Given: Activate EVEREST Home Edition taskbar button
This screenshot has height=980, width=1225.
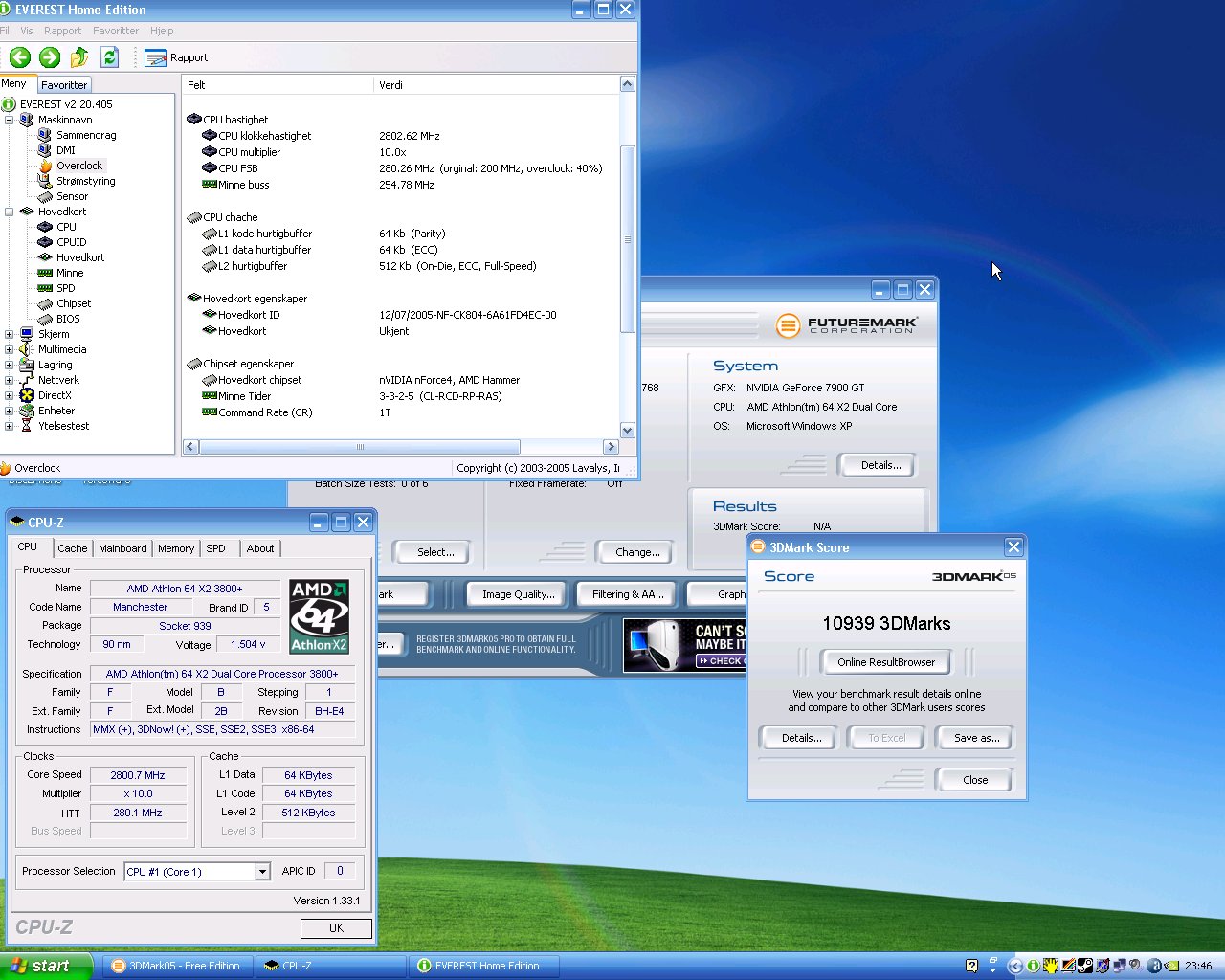Looking at the screenshot, I should pyautogui.click(x=484, y=966).
